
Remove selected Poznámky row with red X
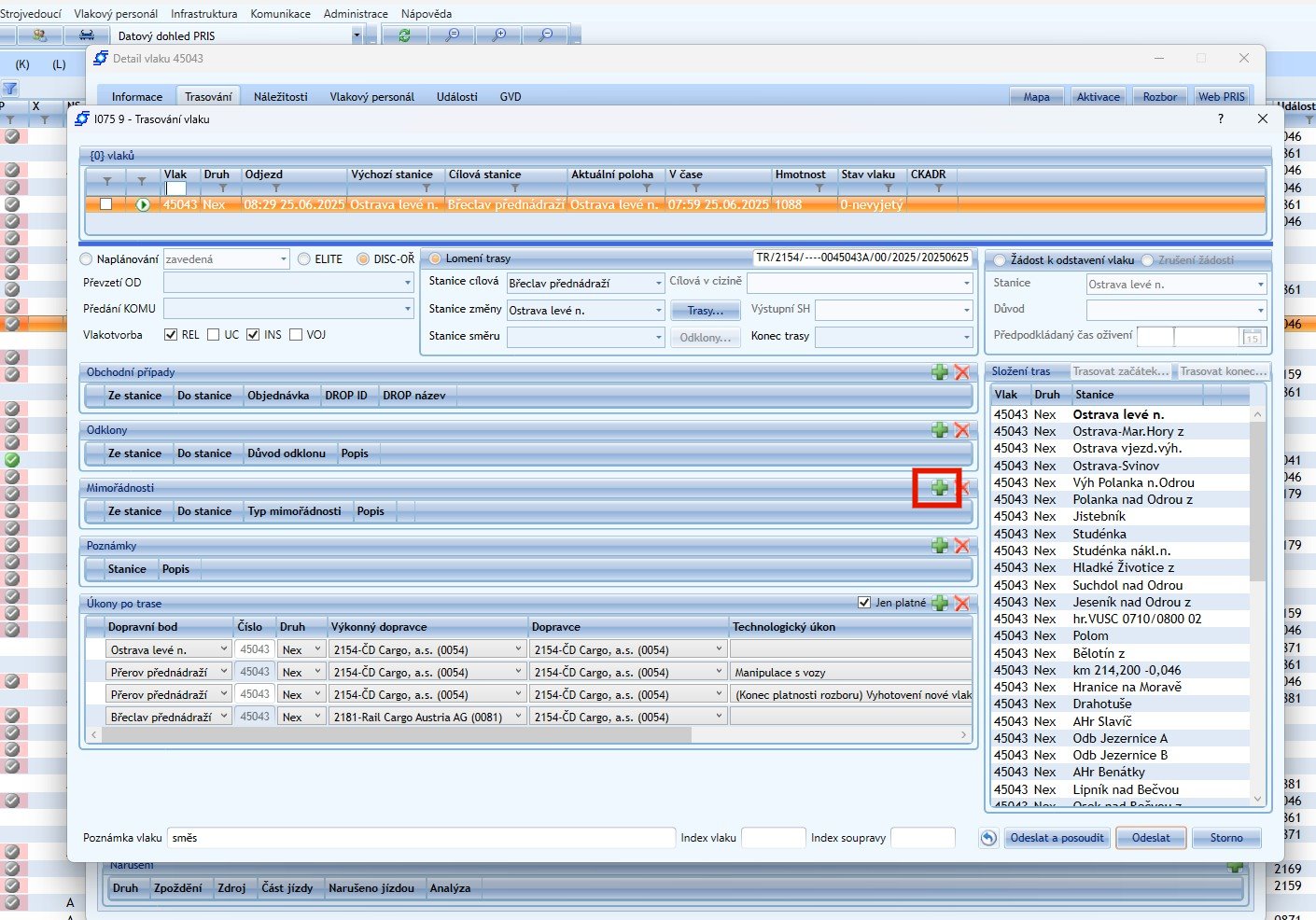click(961, 546)
